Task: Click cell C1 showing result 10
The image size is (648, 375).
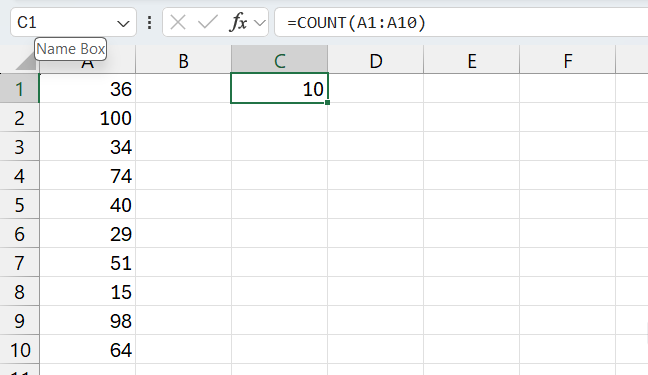Action: [x=279, y=88]
